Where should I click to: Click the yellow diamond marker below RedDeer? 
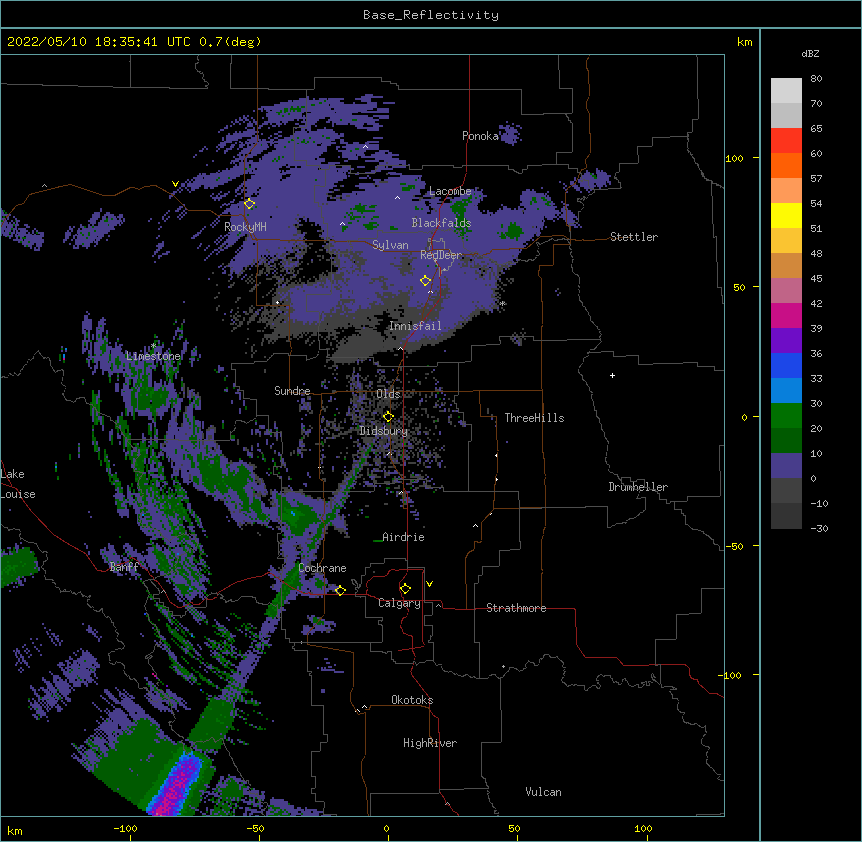(x=426, y=281)
